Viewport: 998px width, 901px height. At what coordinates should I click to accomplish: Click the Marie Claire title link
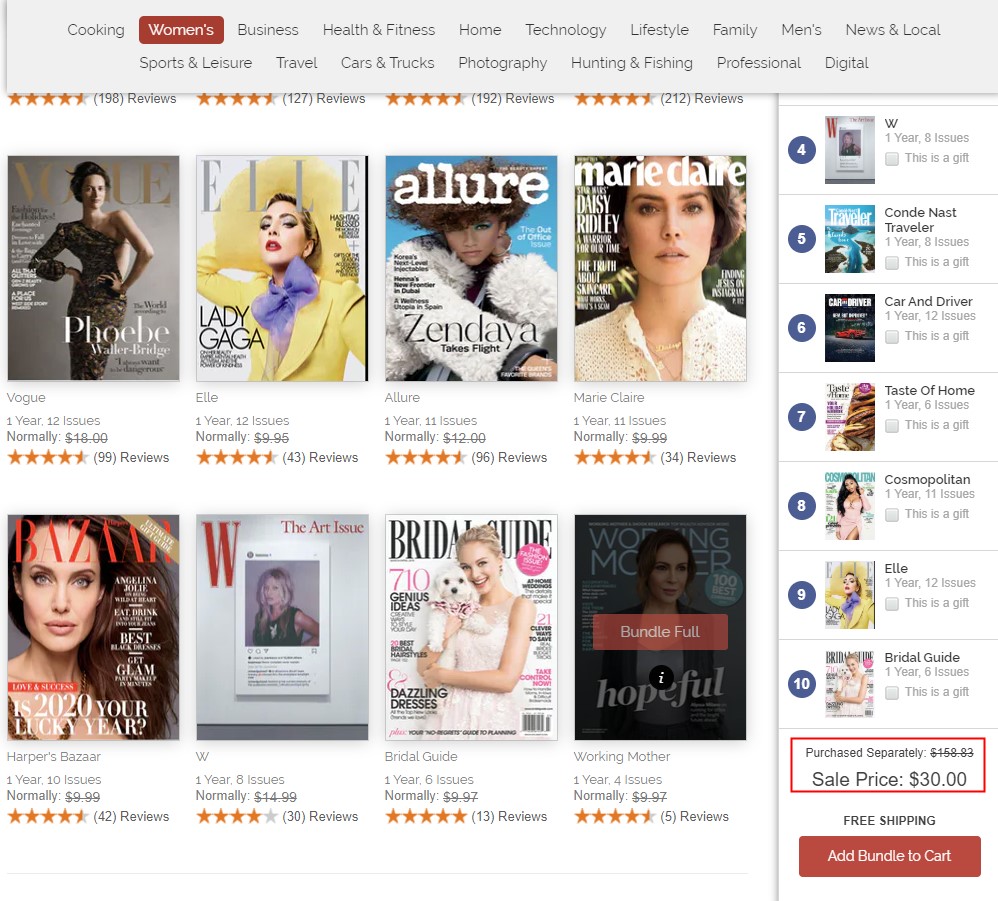608,398
